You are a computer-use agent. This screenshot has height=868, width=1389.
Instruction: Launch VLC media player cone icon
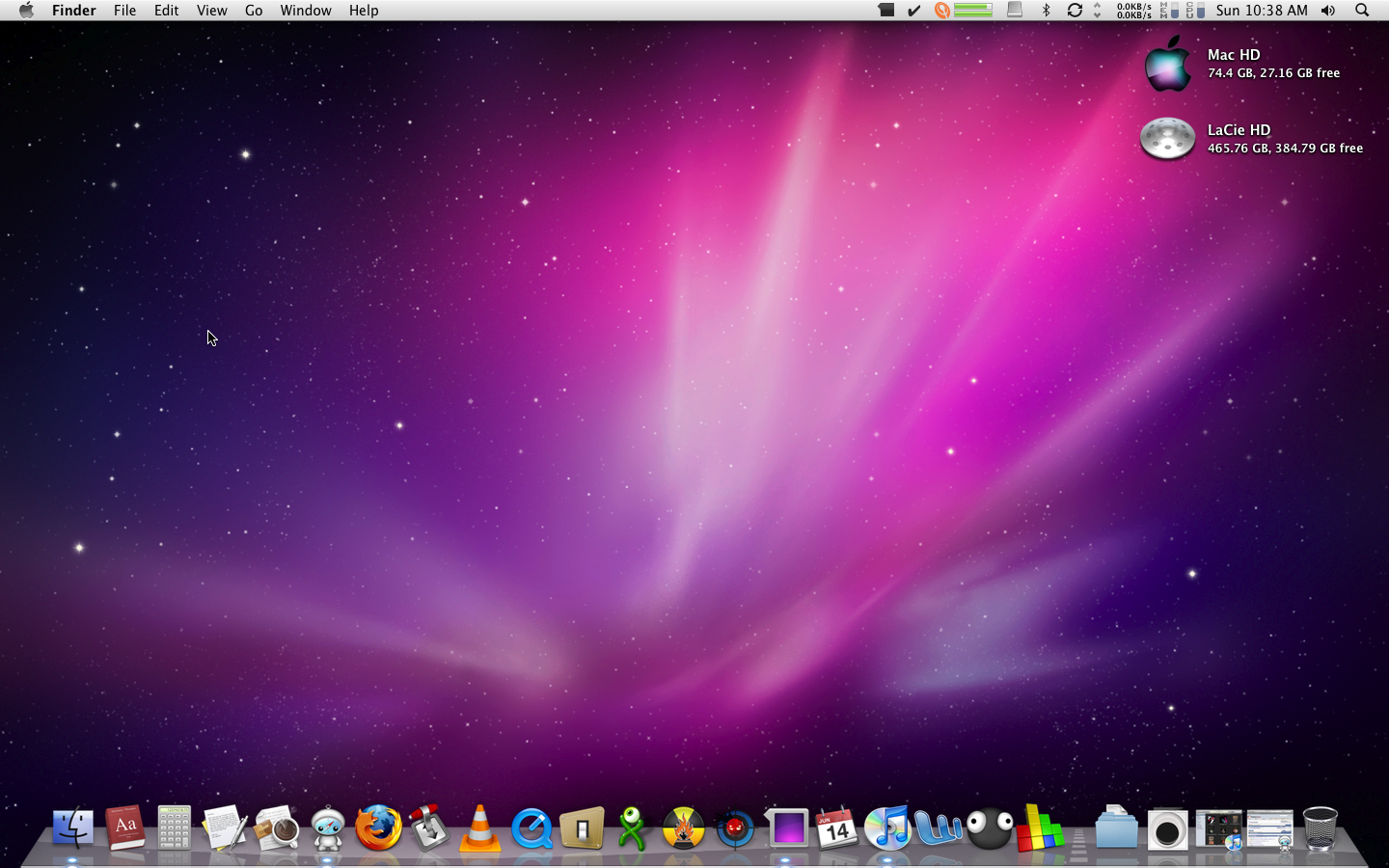pyautogui.click(x=479, y=828)
